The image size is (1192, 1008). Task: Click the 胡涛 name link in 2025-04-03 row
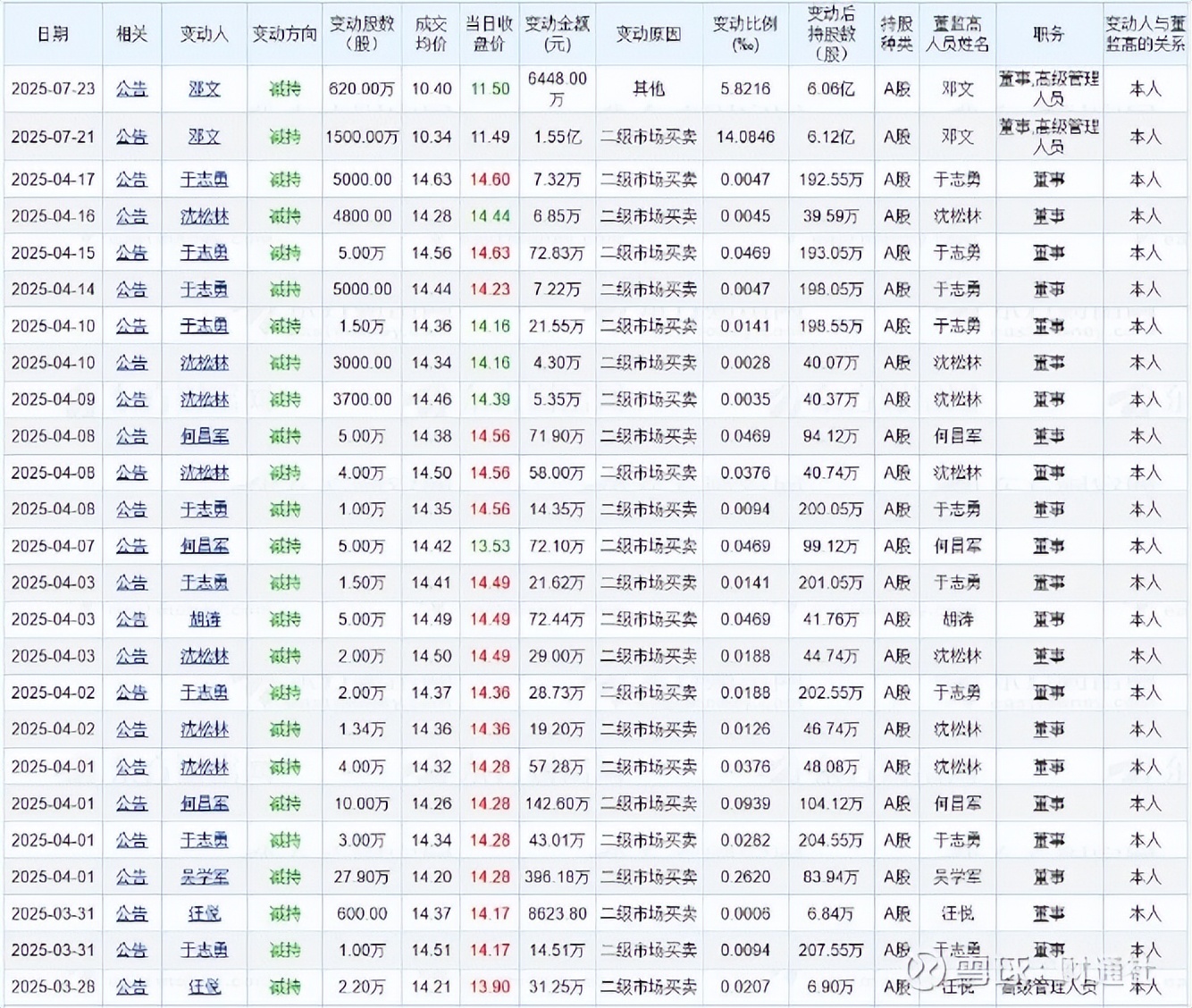pyautogui.click(x=203, y=618)
